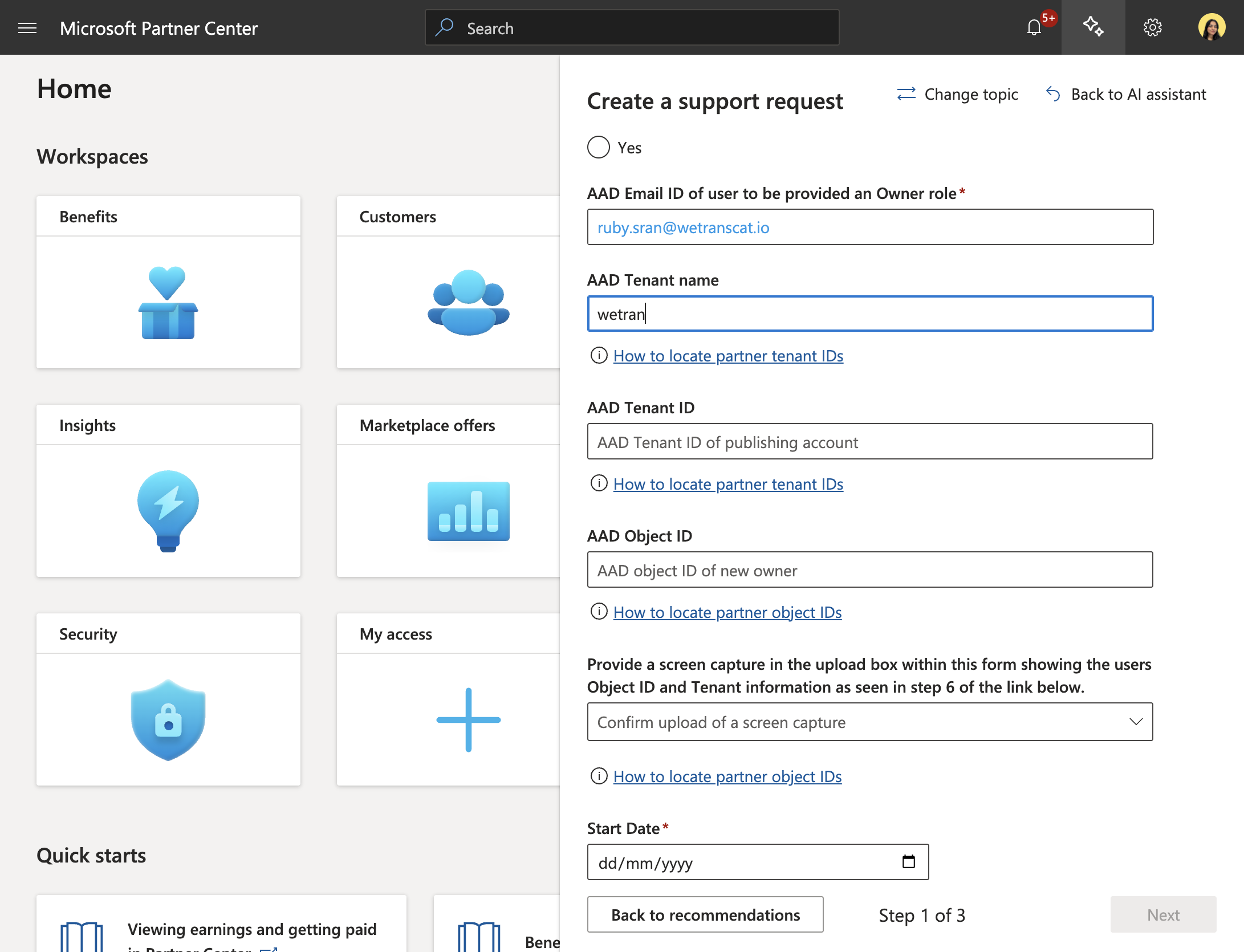Open the hamburger navigation menu

pyautogui.click(x=27, y=28)
